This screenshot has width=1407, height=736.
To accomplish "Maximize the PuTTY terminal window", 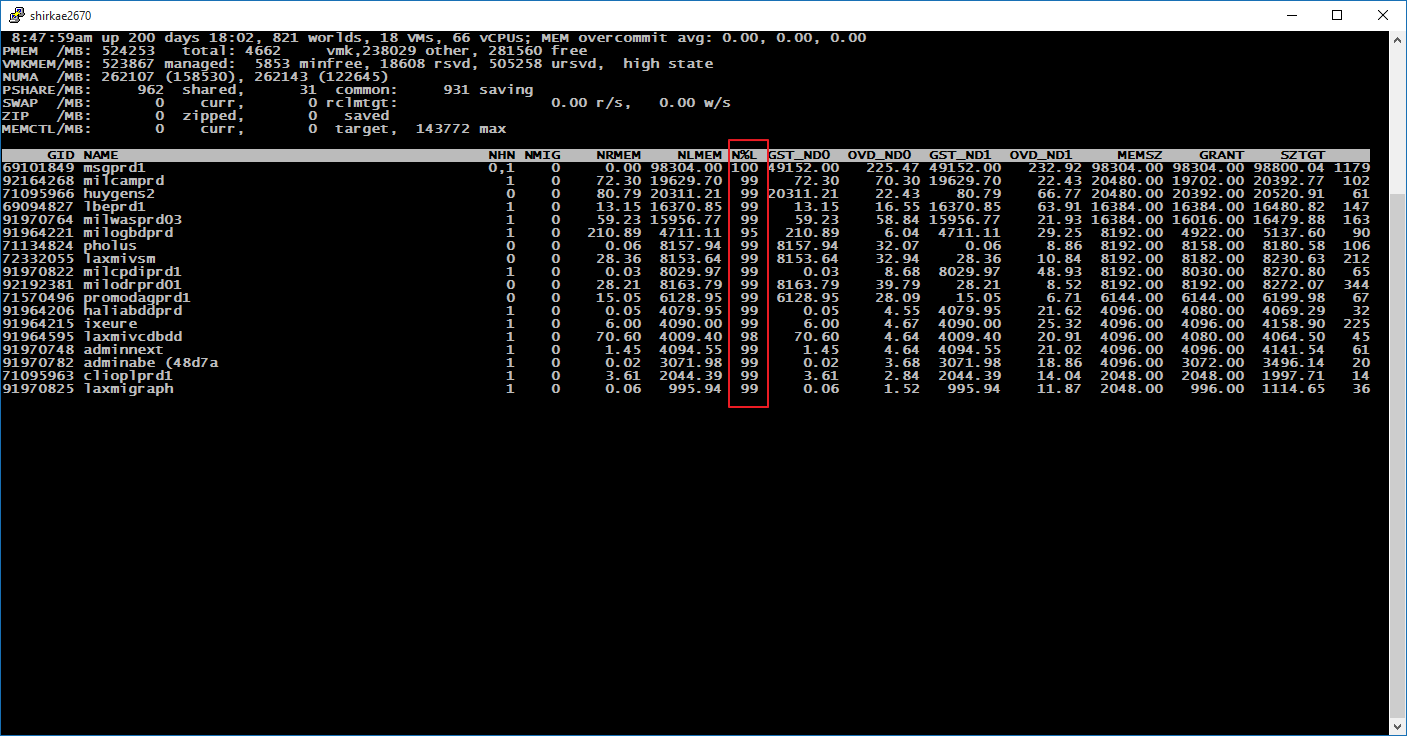I will [x=1338, y=15].
